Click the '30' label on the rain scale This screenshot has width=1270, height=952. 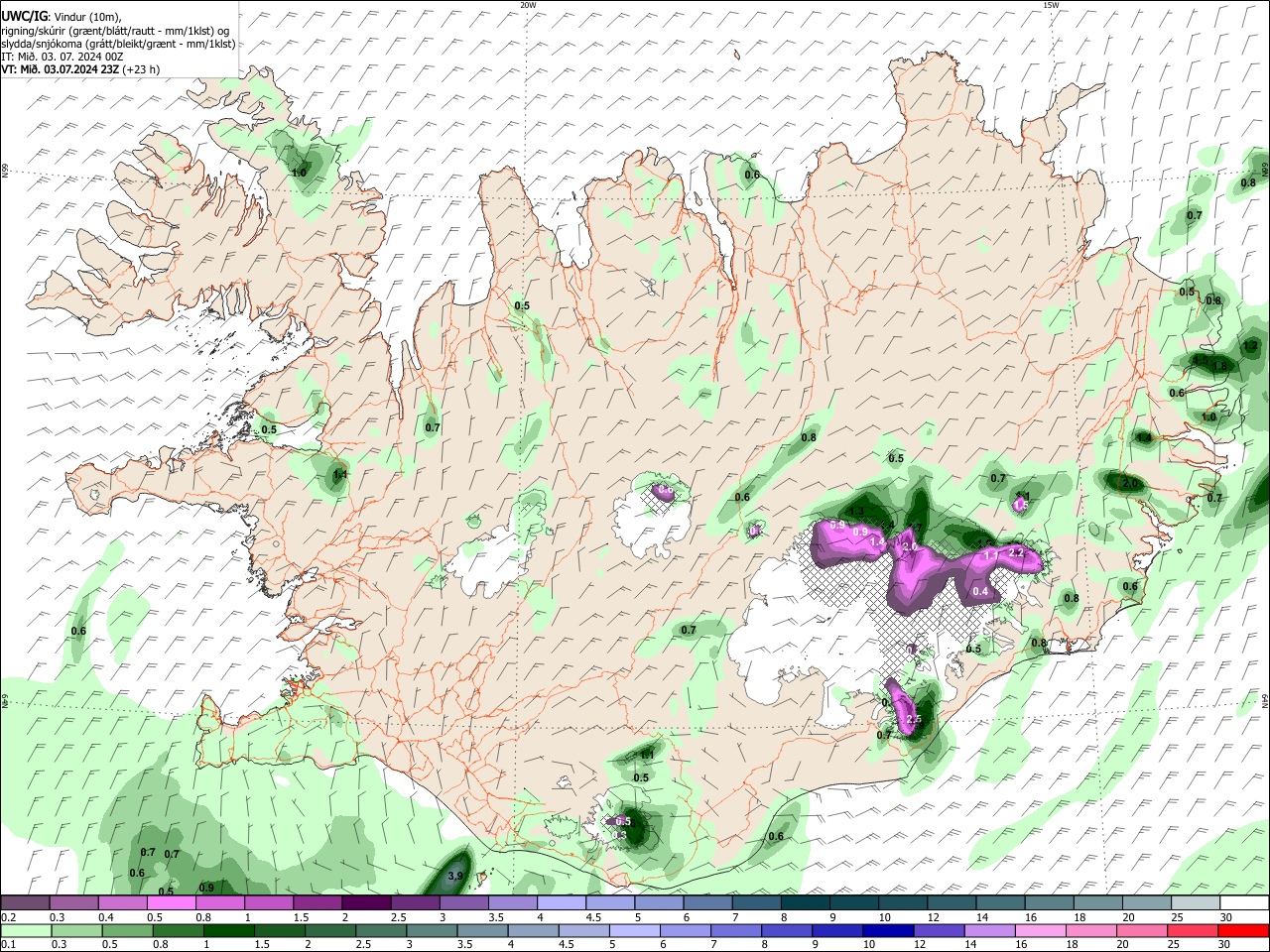pos(1224,944)
